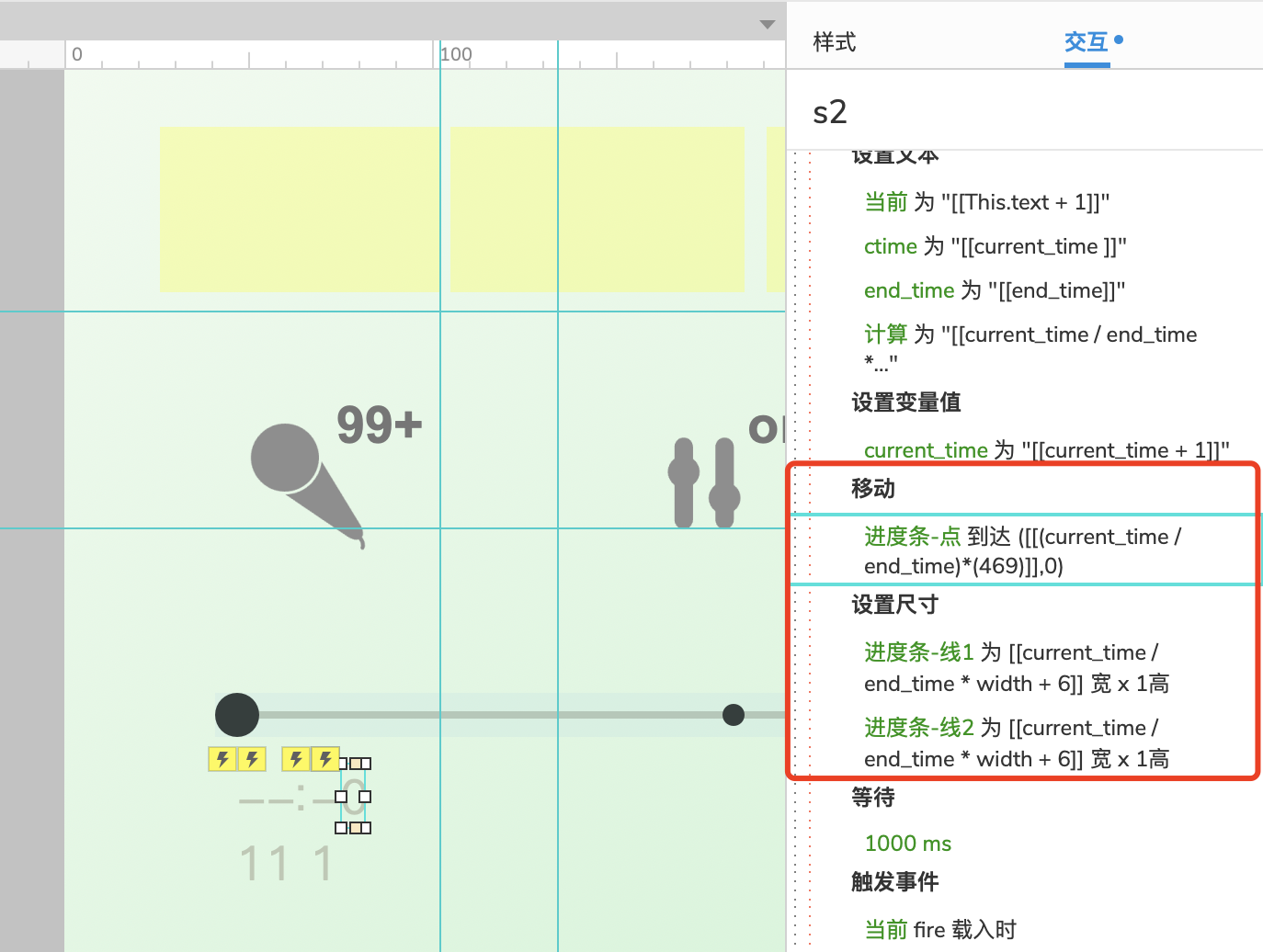Switch to the 交互 tab

pos(1087,42)
